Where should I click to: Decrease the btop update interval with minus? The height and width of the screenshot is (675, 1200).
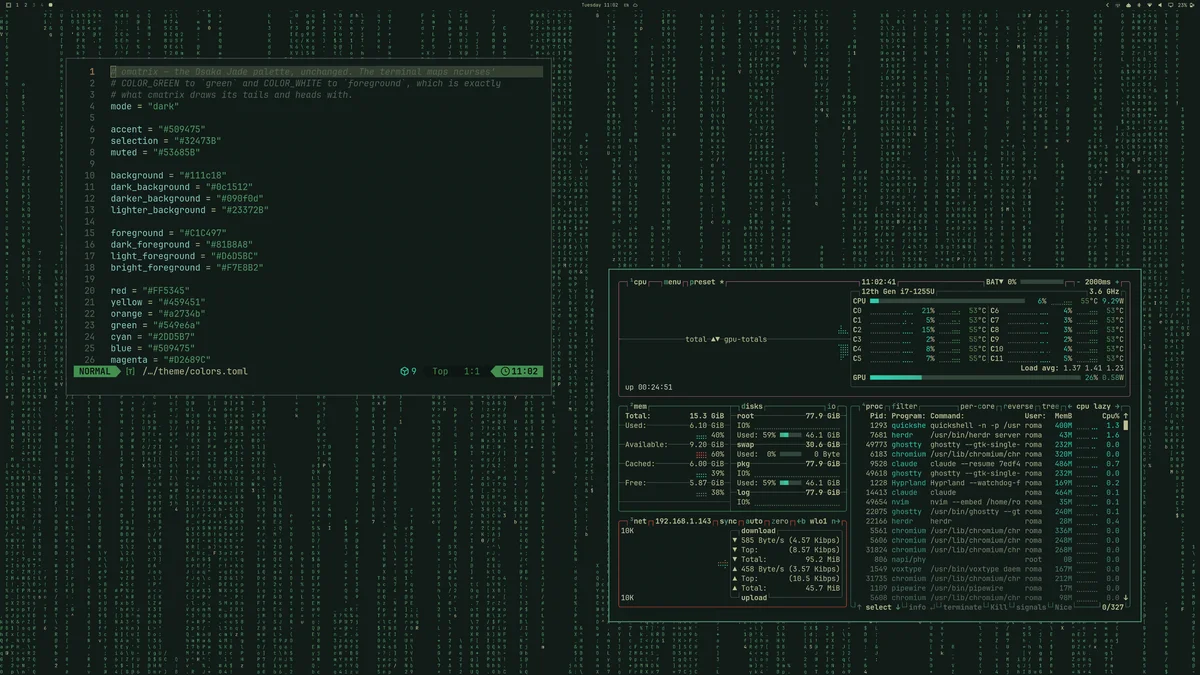1079,282
